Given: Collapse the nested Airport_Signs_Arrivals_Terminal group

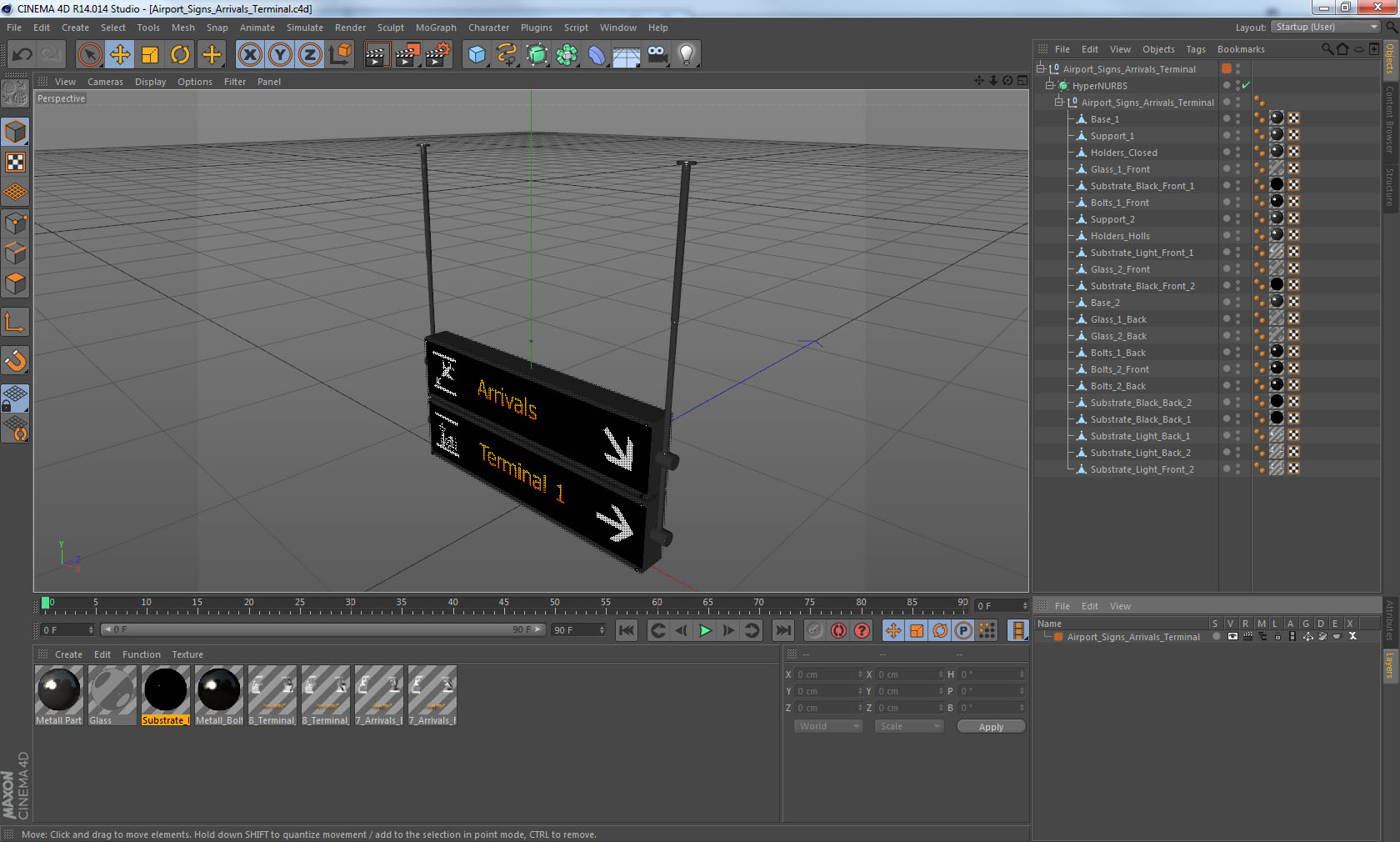Looking at the screenshot, I should click(1058, 103).
